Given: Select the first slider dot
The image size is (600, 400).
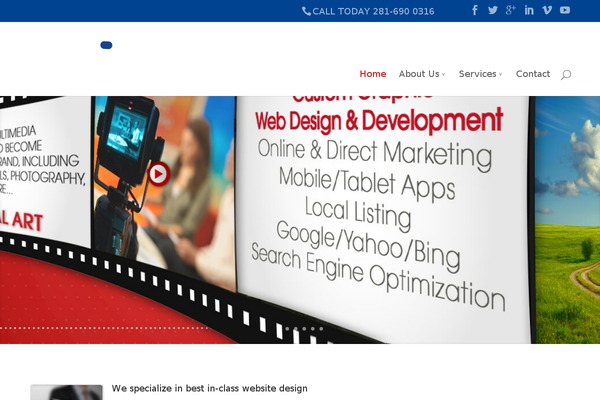Looking at the screenshot, I should 287,328.
